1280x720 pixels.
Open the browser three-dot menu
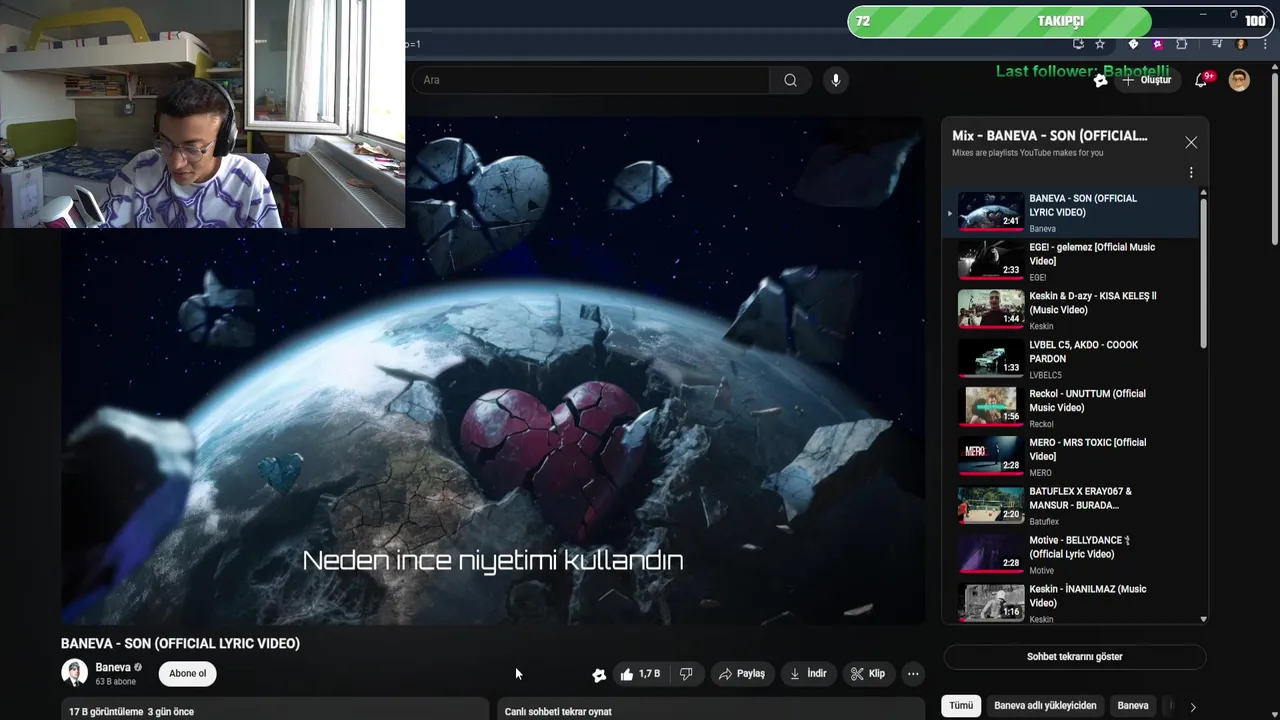pos(1263,44)
